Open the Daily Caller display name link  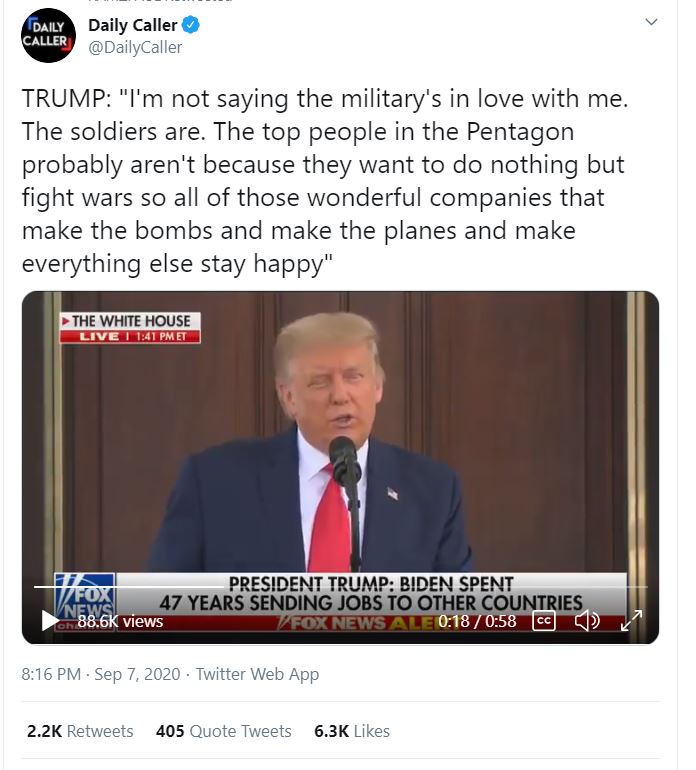(133, 25)
